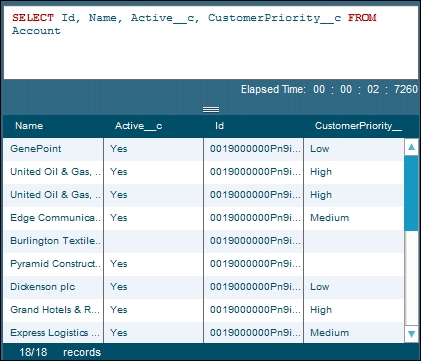Screen dimensions: 421x361
Task: Select the Dickenson plc row
Action: point(203,287)
